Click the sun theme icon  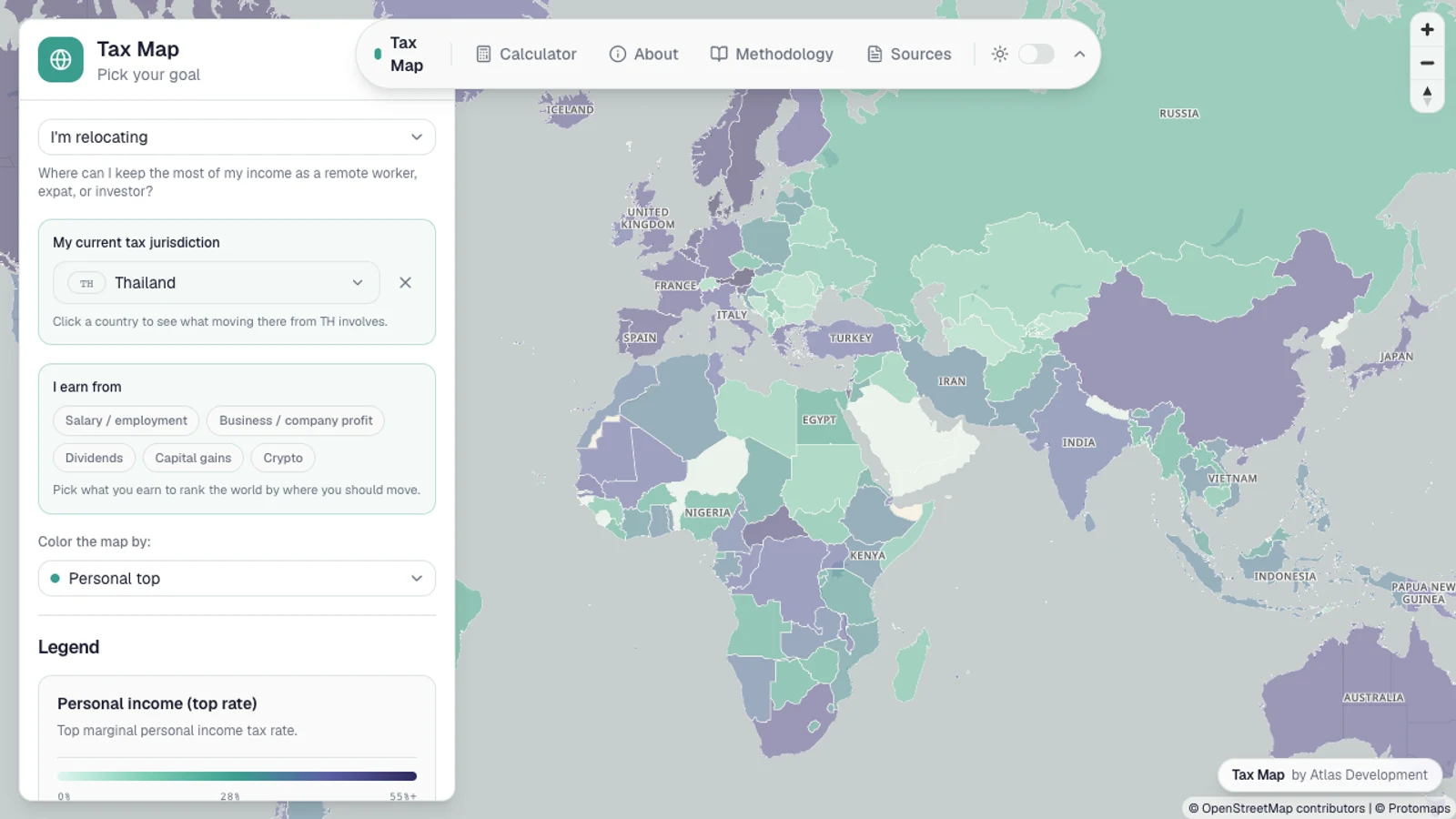click(1000, 55)
